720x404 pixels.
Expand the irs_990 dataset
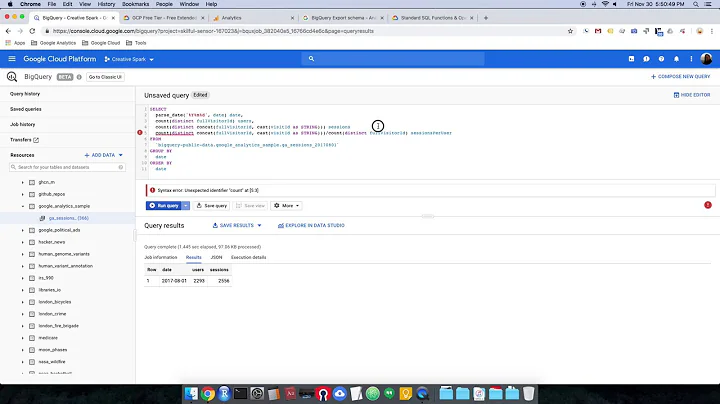coord(22,278)
